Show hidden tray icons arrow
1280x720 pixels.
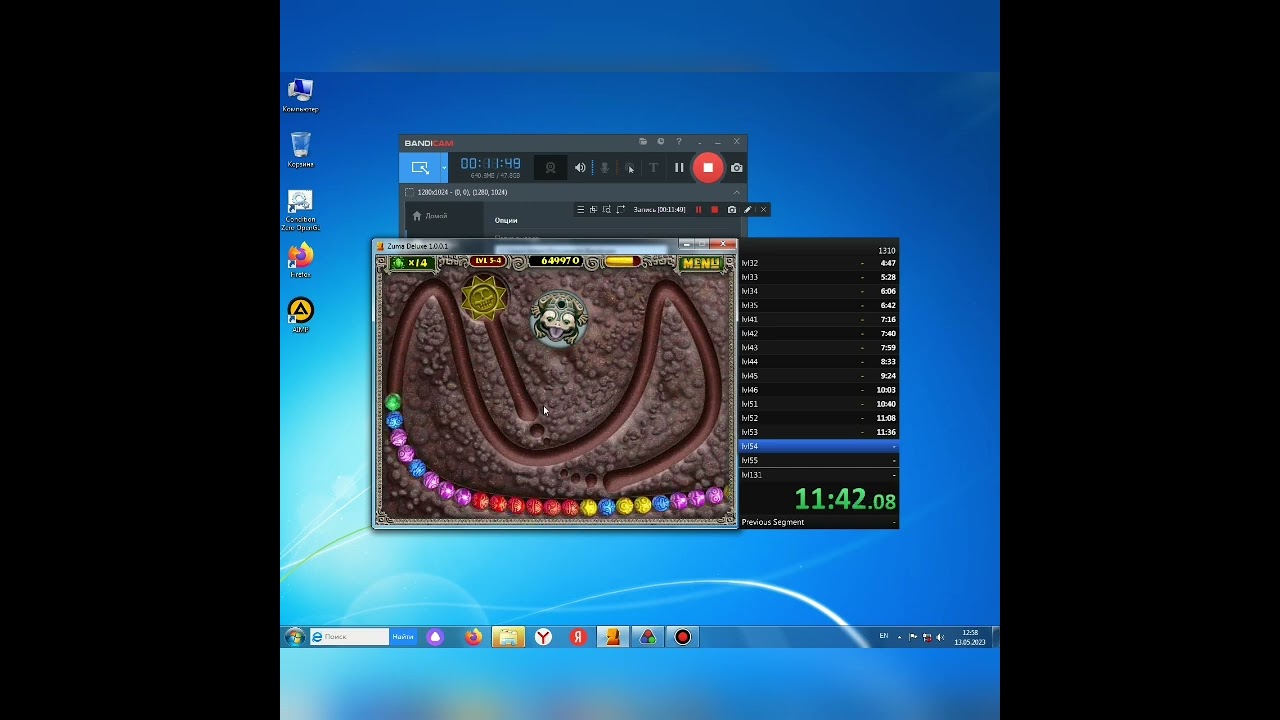click(899, 637)
